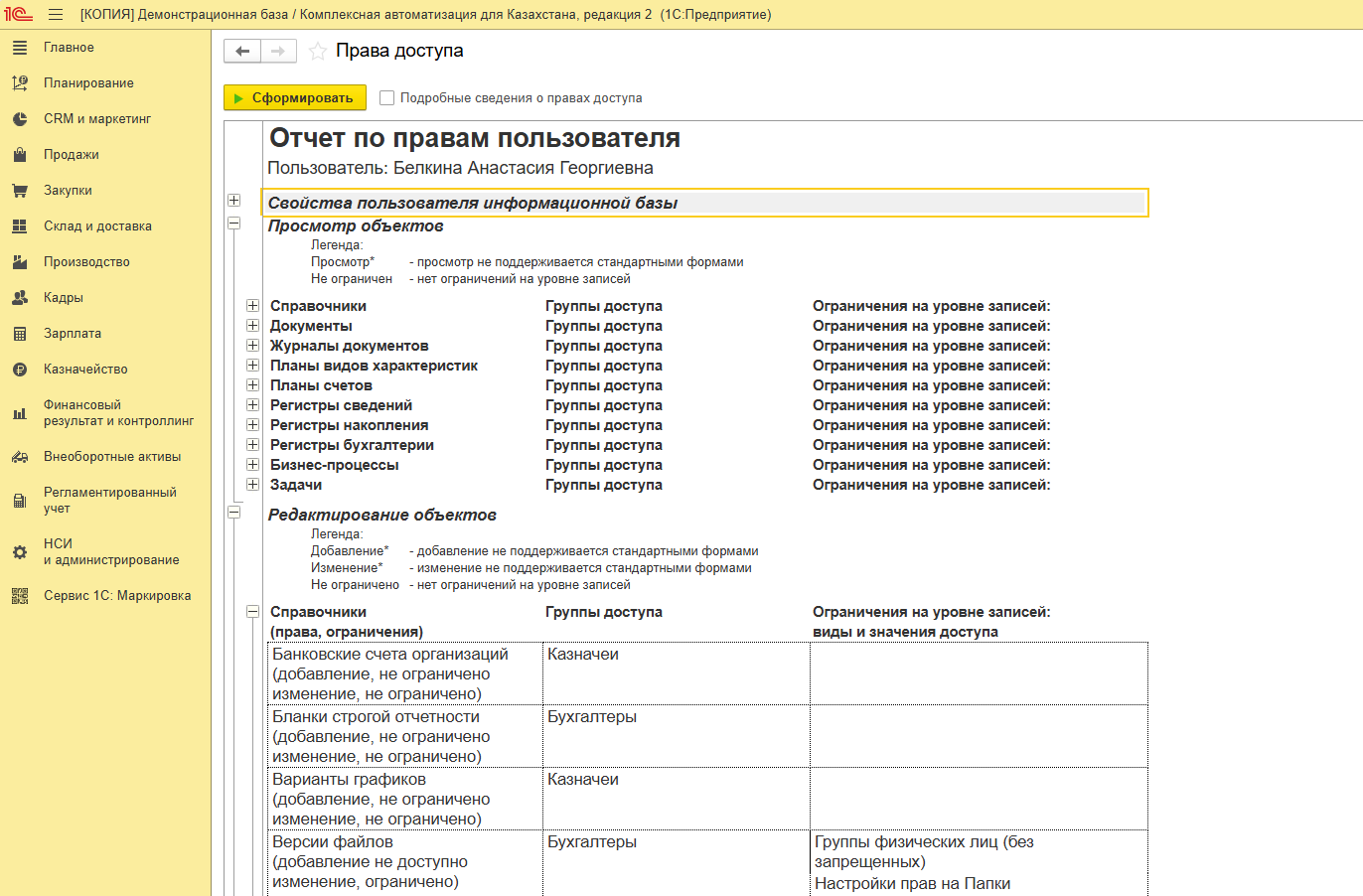Screen dimensions: 1363x896
Task: Enable Подробные сведения о правах доступа checkbox
Action: point(387,98)
